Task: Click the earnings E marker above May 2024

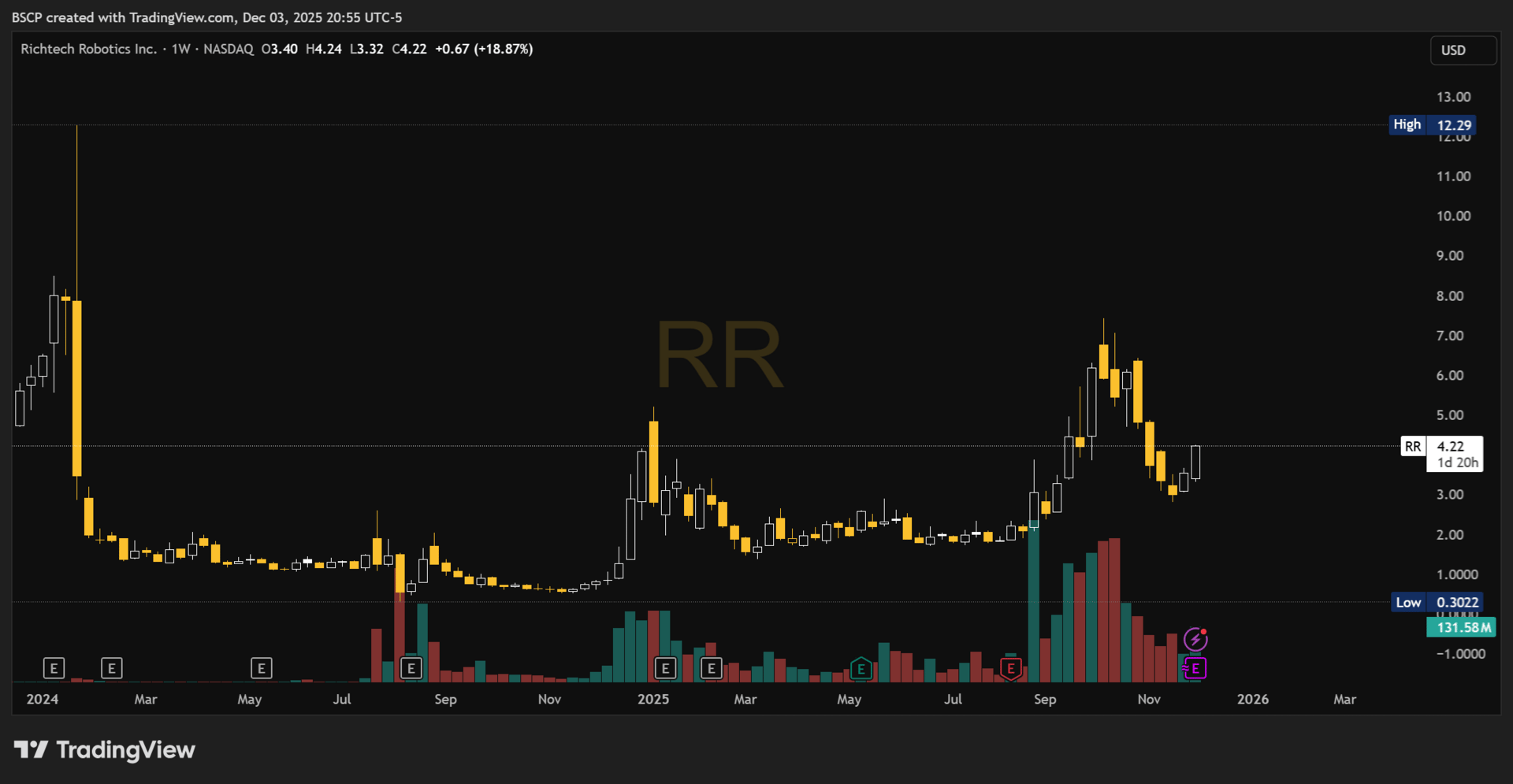Action: point(262,669)
